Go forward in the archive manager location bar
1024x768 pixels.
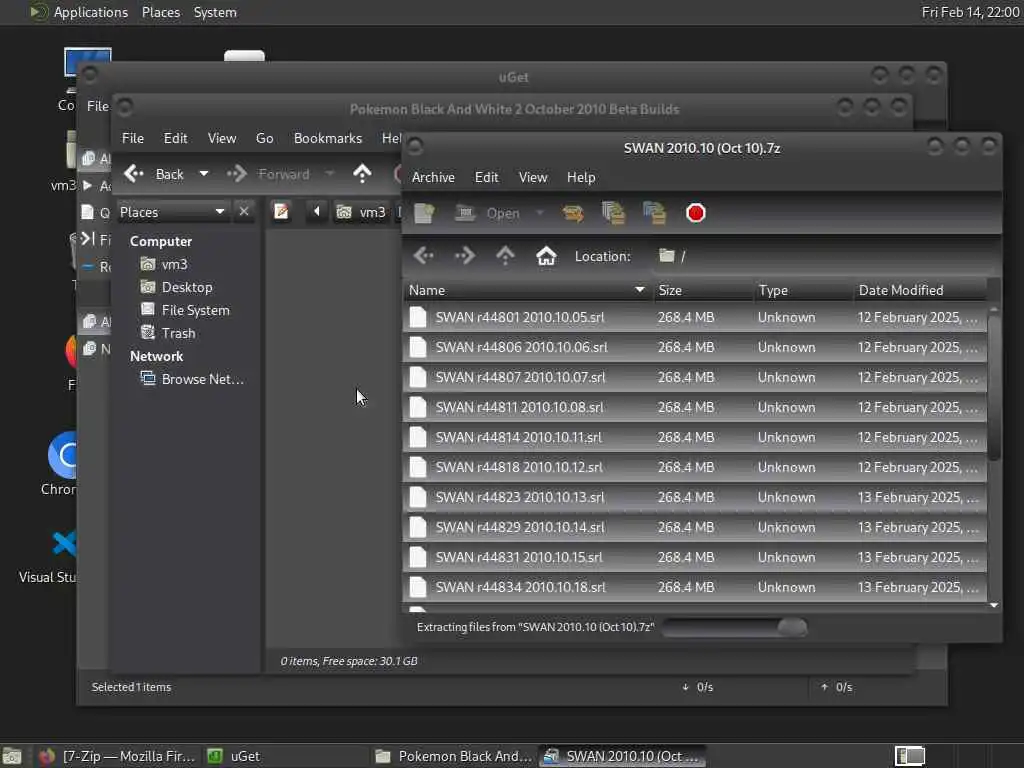coord(464,256)
